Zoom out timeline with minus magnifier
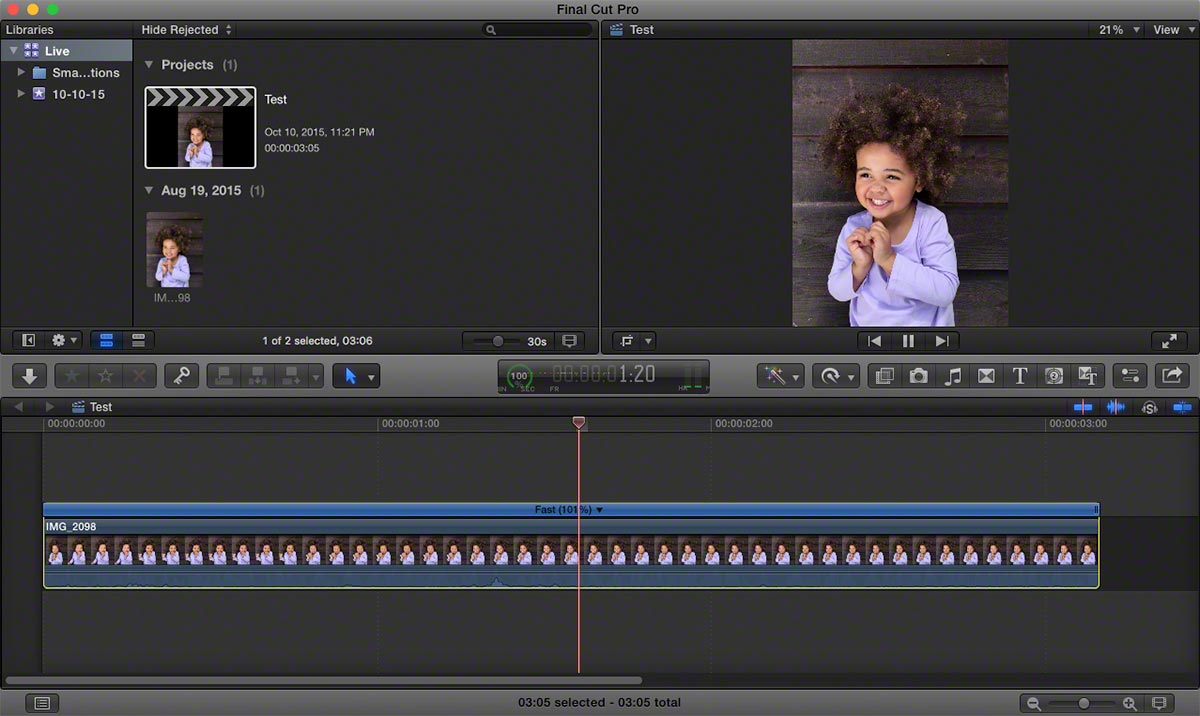This screenshot has width=1200, height=716. tap(1034, 704)
